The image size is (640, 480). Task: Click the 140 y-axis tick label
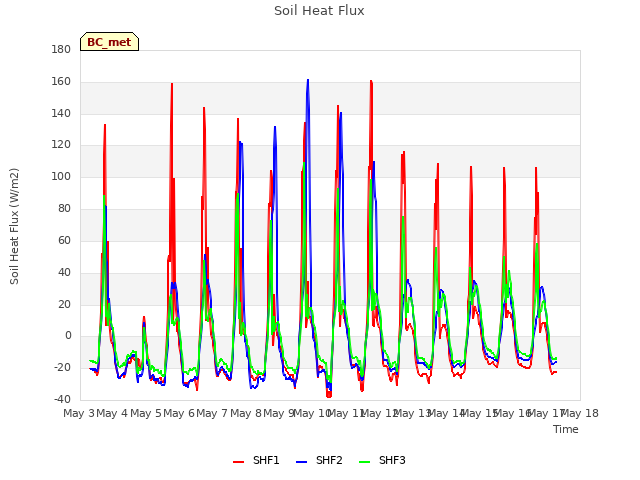(61, 113)
